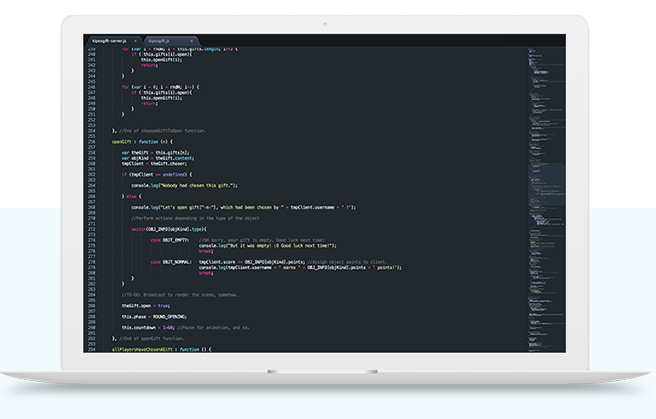
Task: Click 'this.openGift(i);' on line 248
Action: tap(161, 98)
